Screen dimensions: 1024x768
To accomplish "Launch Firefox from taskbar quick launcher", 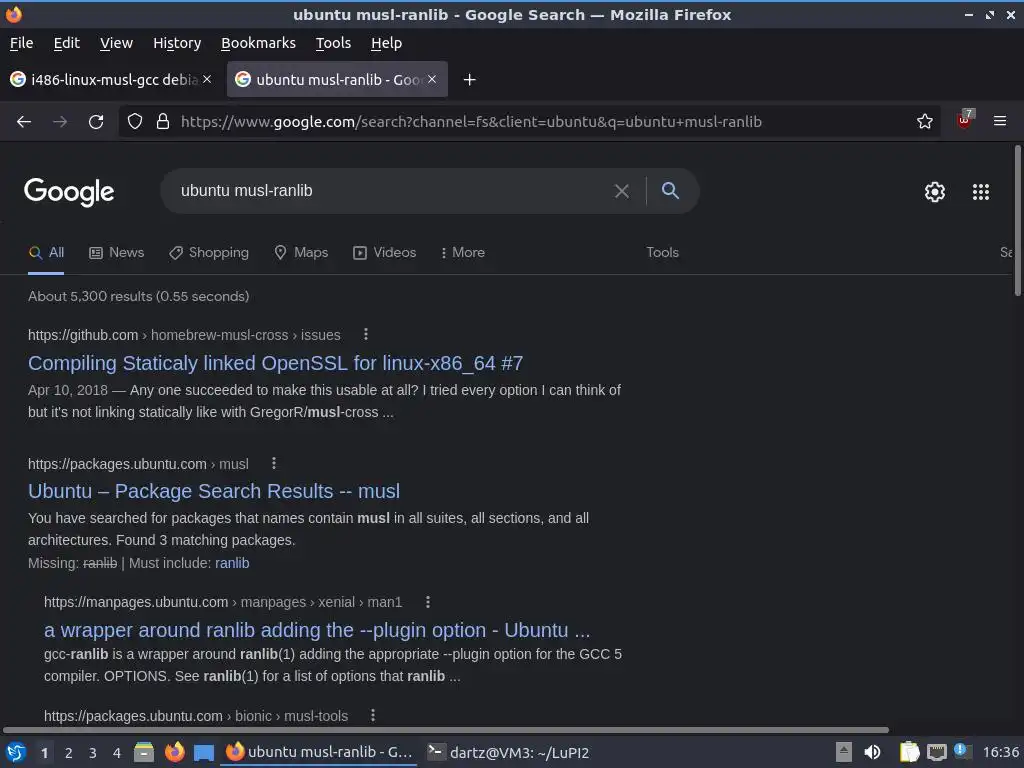I will (x=174, y=752).
